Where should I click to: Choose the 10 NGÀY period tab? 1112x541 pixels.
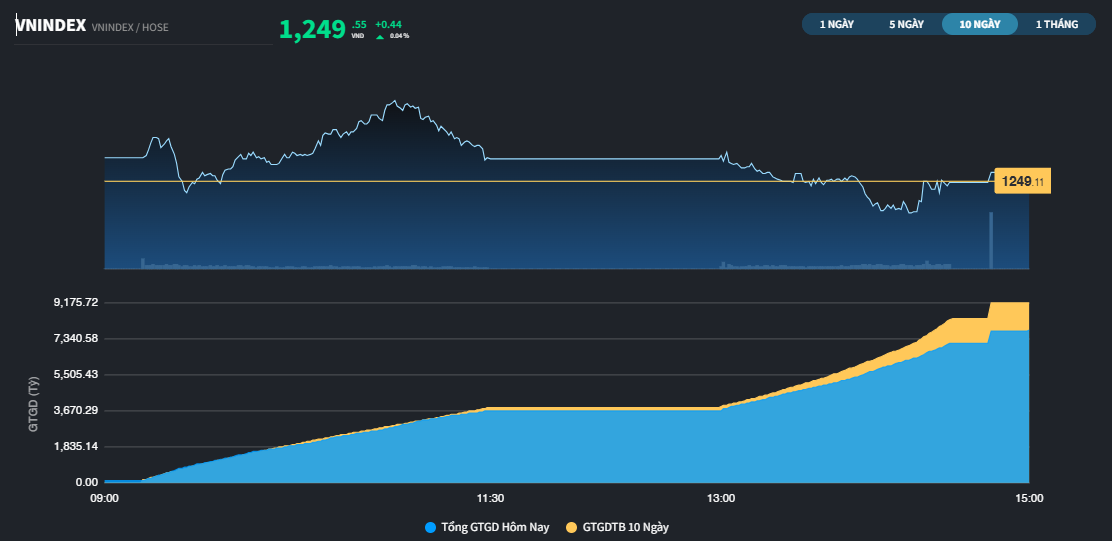point(979,24)
